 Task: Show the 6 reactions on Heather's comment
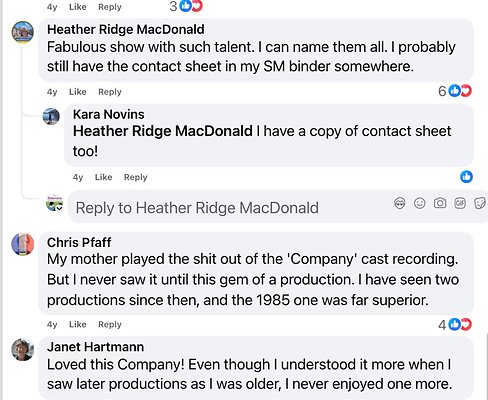(455, 91)
